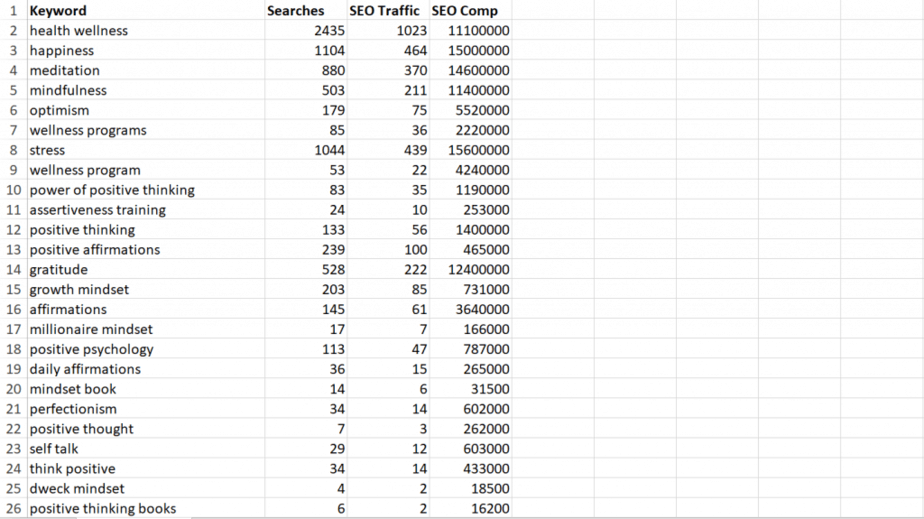This screenshot has height=519, width=924.
Task: Select the 'positive thinking books' cell
Action: click(x=102, y=509)
